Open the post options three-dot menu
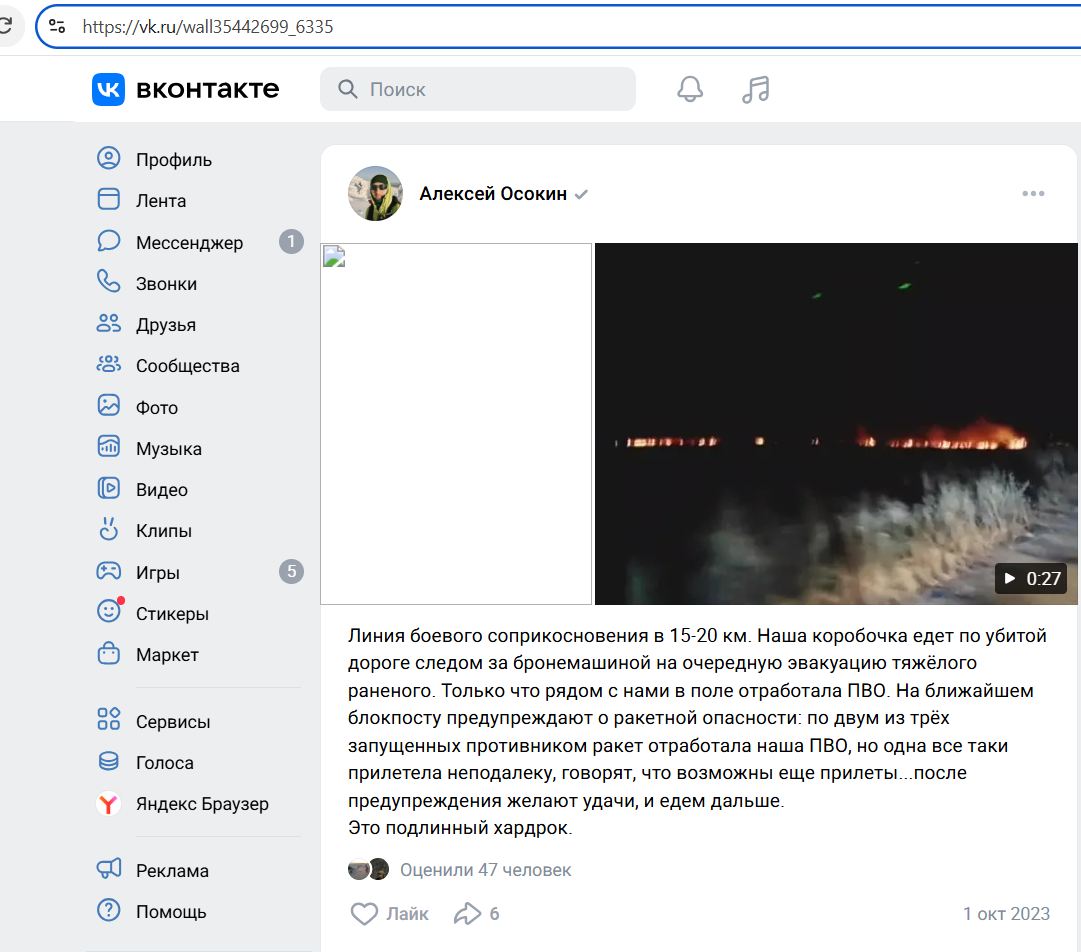This screenshot has width=1081, height=952. tap(1033, 194)
